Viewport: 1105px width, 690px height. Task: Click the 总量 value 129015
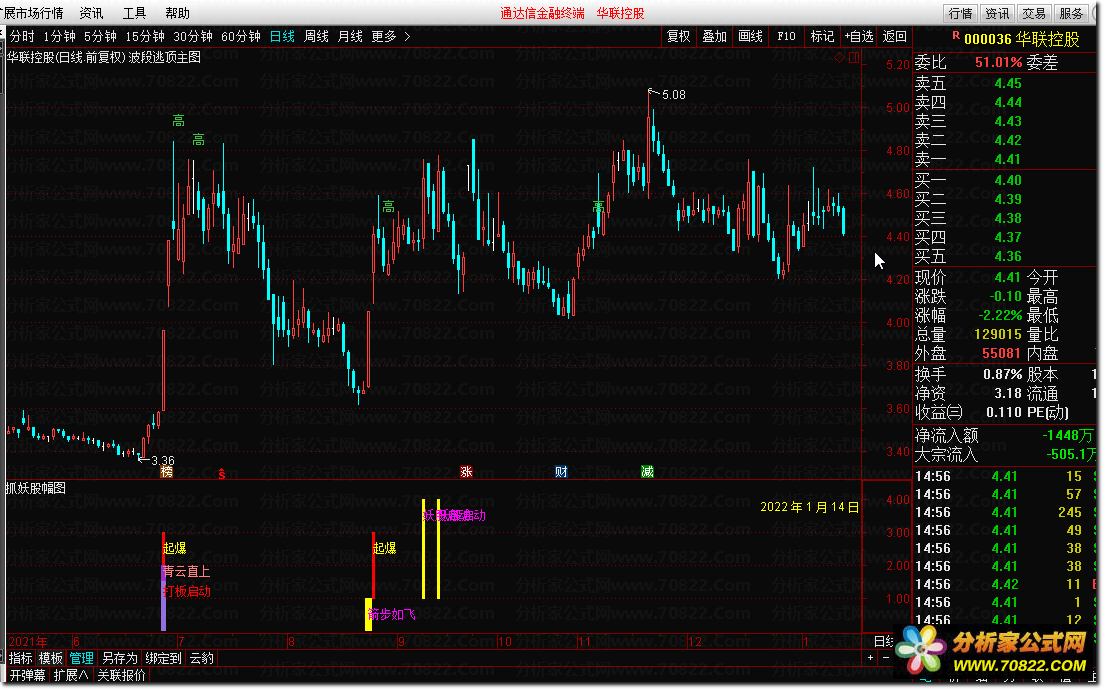(x=998, y=334)
